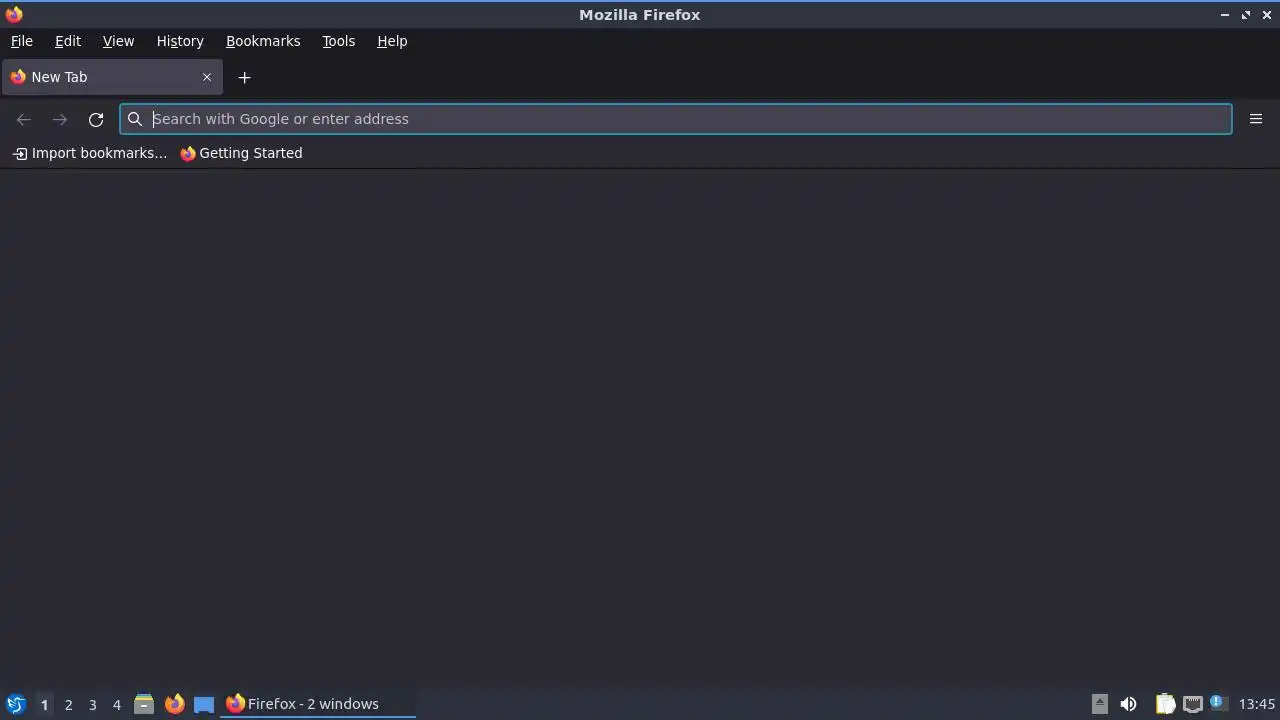
Task: Click the search magnifier icon in address bar
Action: (x=135, y=119)
